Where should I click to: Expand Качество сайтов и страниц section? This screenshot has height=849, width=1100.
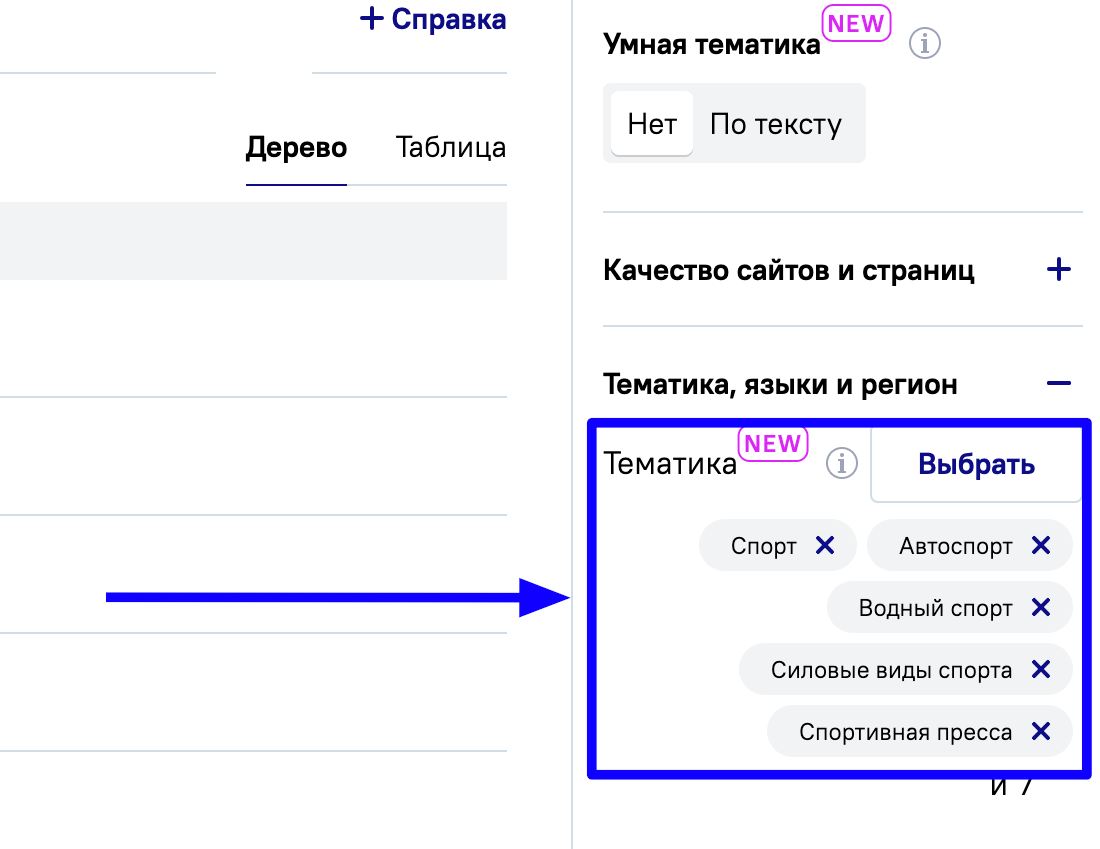[1058, 270]
